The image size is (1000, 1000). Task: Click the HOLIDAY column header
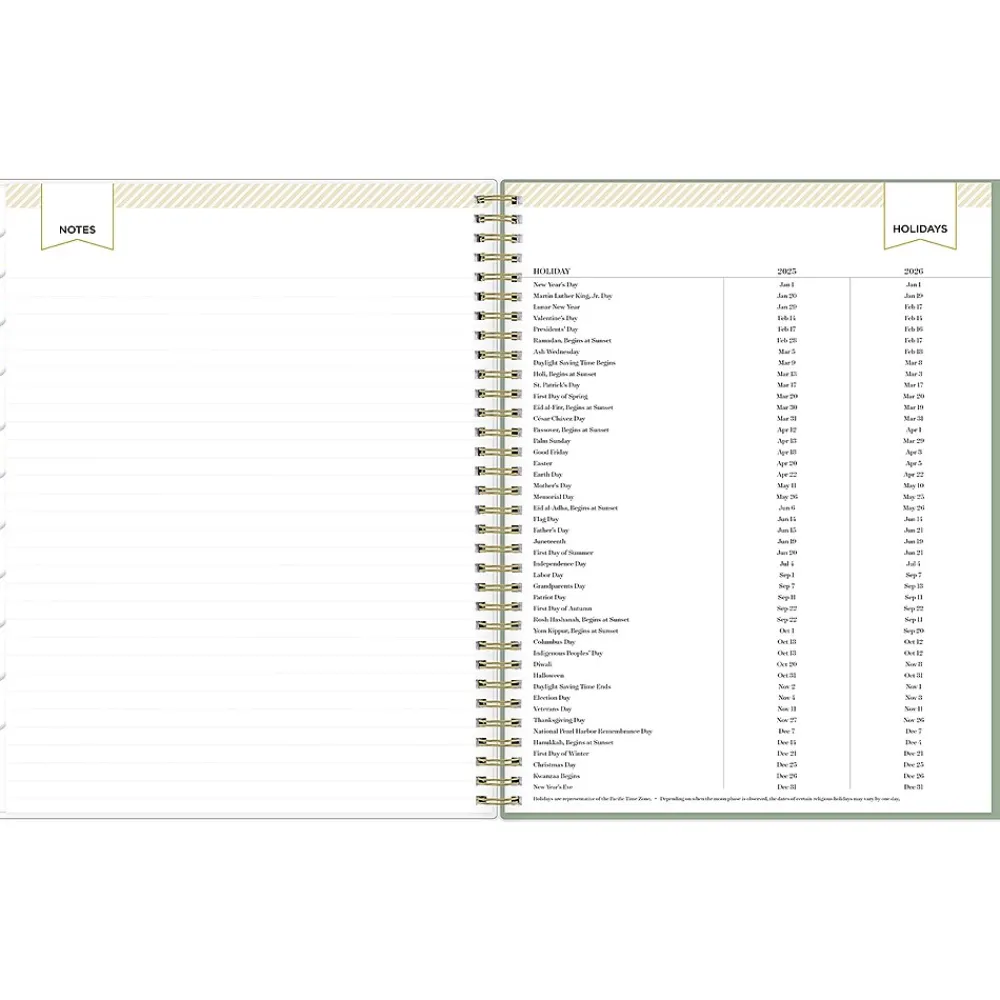tap(551, 271)
